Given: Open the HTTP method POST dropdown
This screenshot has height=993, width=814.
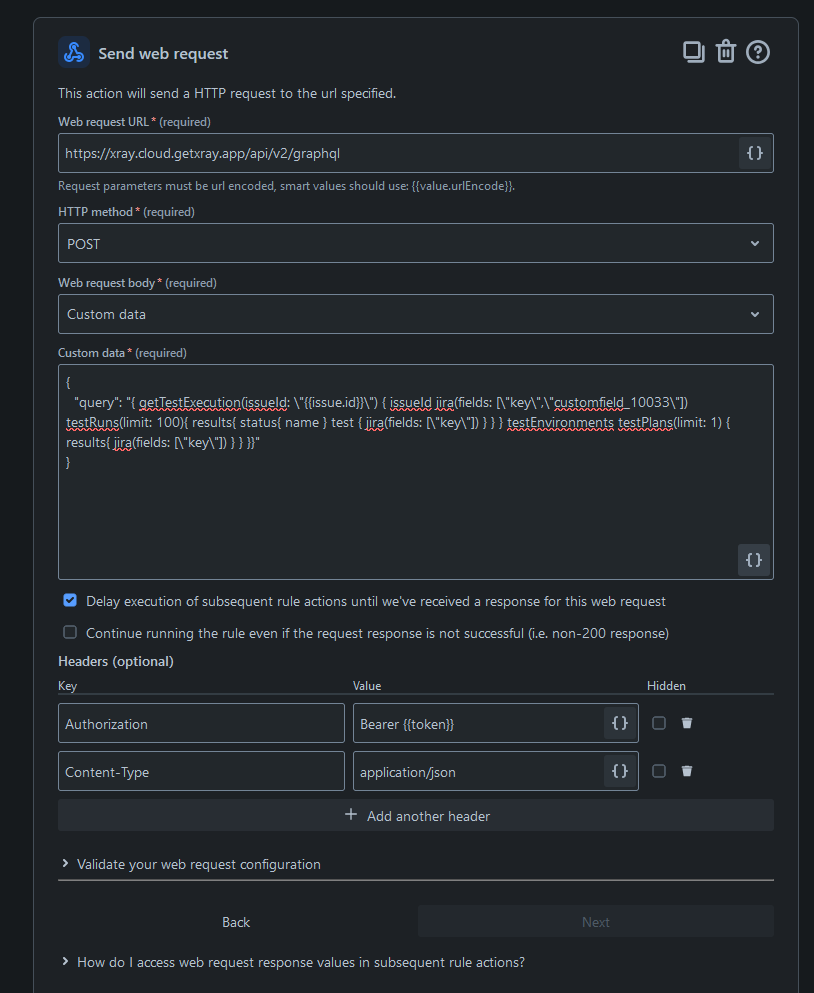Looking at the screenshot, I should coord(416,243).
